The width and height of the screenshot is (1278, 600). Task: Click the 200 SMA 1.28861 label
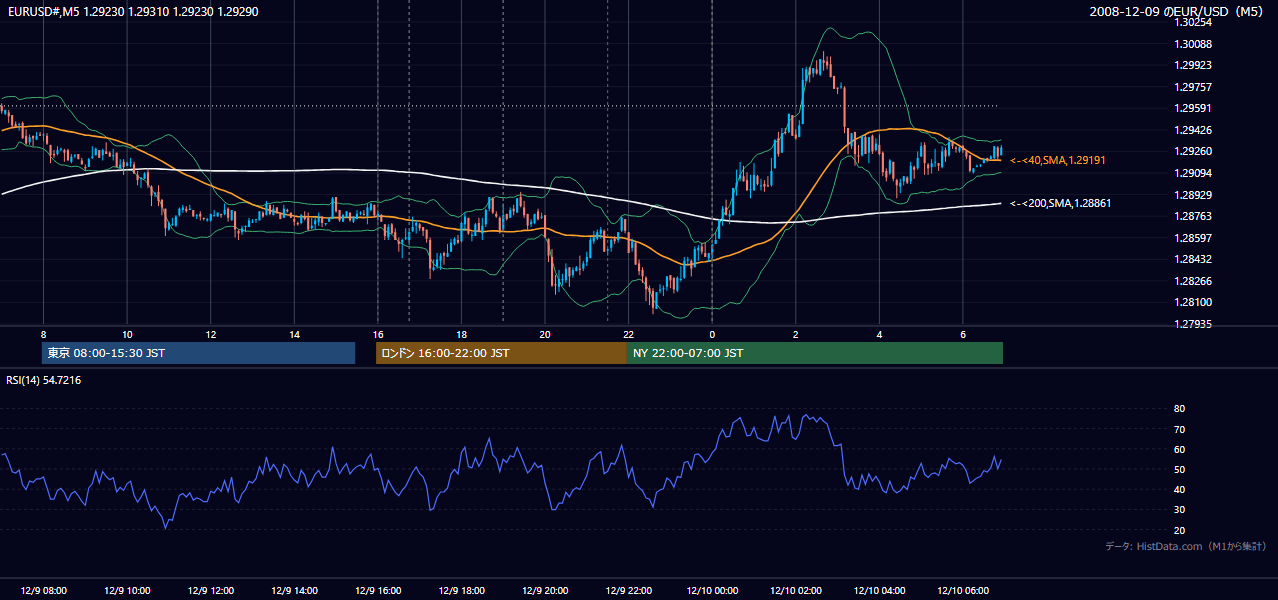[x=1061, y=203]
